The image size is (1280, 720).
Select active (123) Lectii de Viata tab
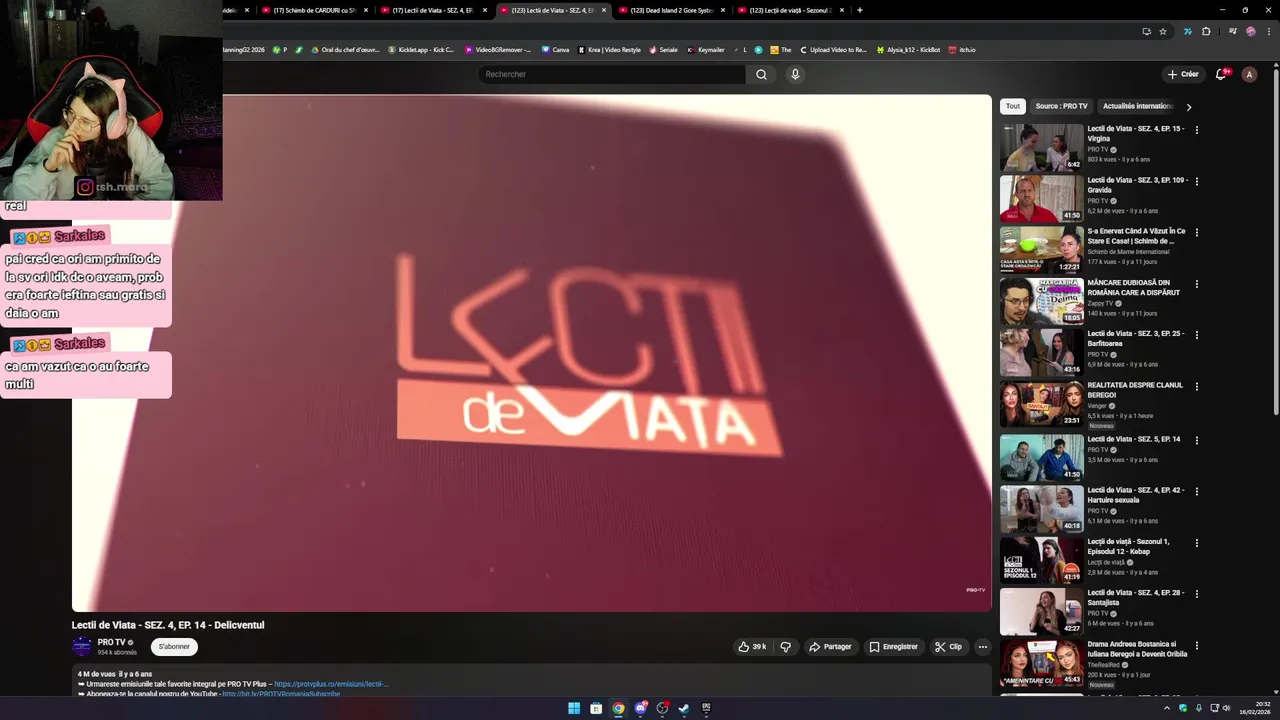pyautogui.click(x=552, y=10)
